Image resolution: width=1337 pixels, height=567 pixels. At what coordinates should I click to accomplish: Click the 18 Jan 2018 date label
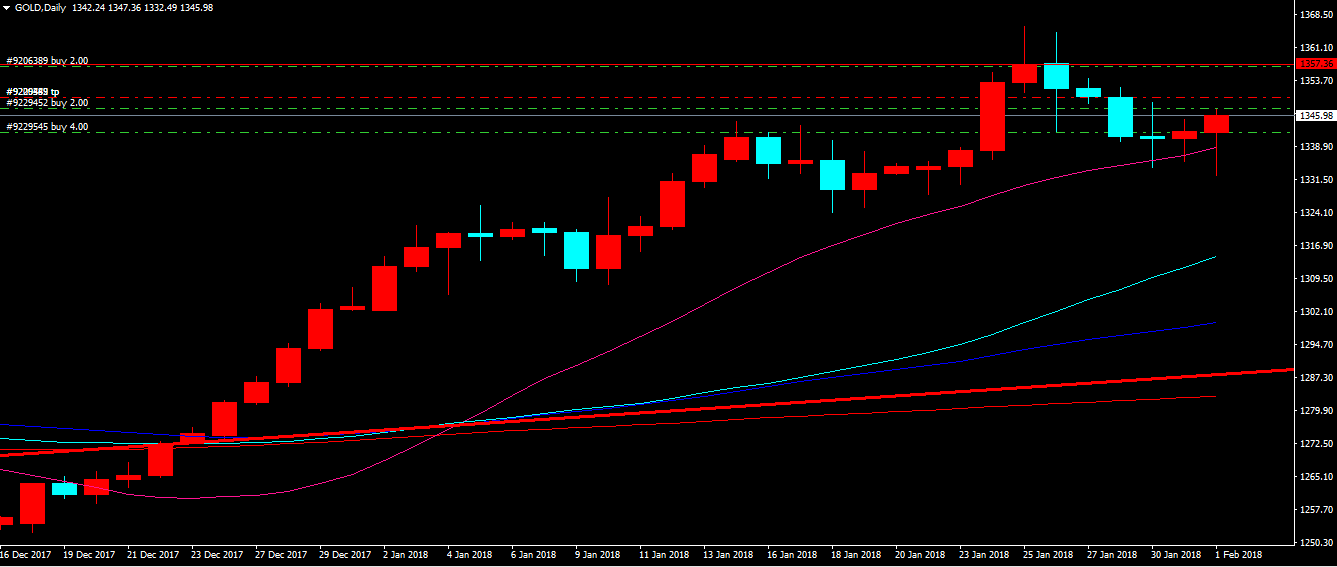[x=857, y=555]
